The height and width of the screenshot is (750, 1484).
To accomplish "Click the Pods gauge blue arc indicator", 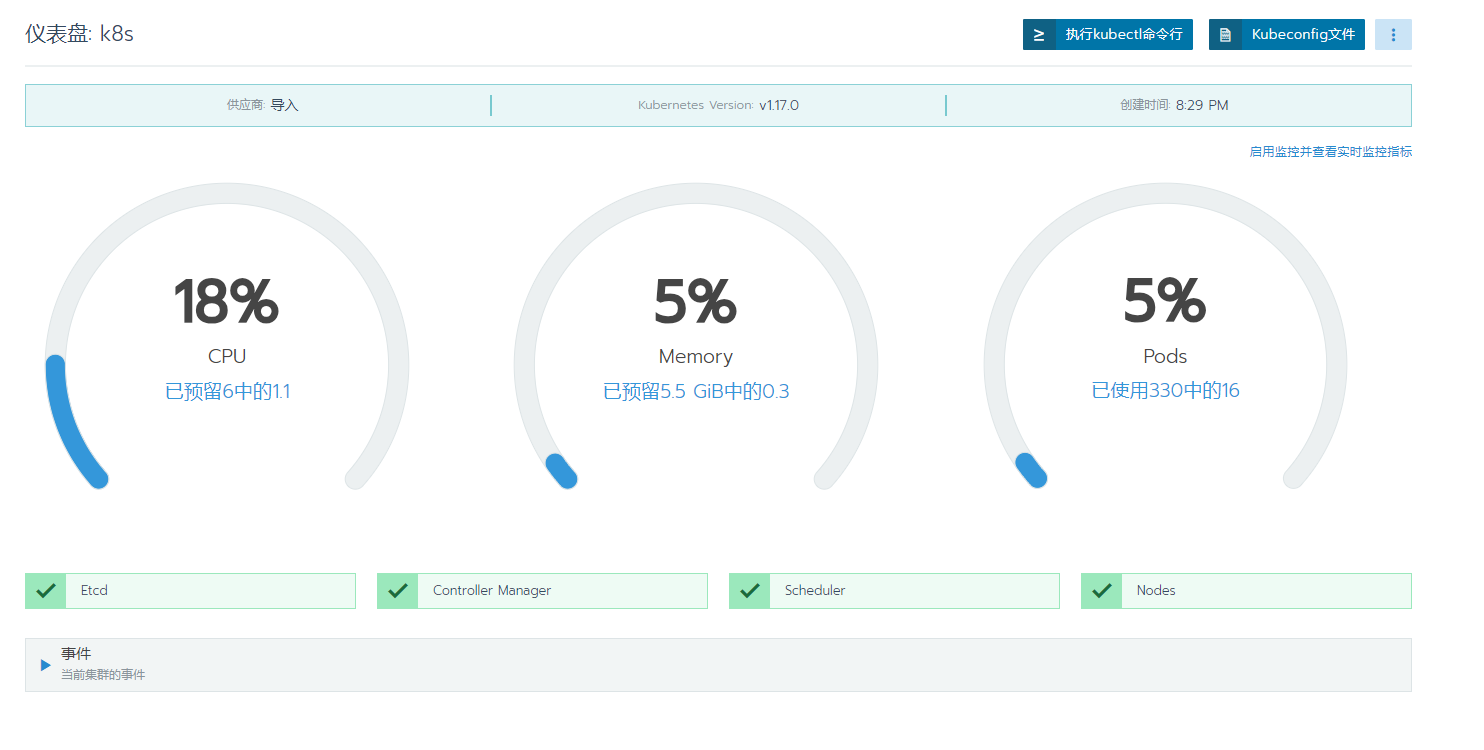I will [1031, 471].
